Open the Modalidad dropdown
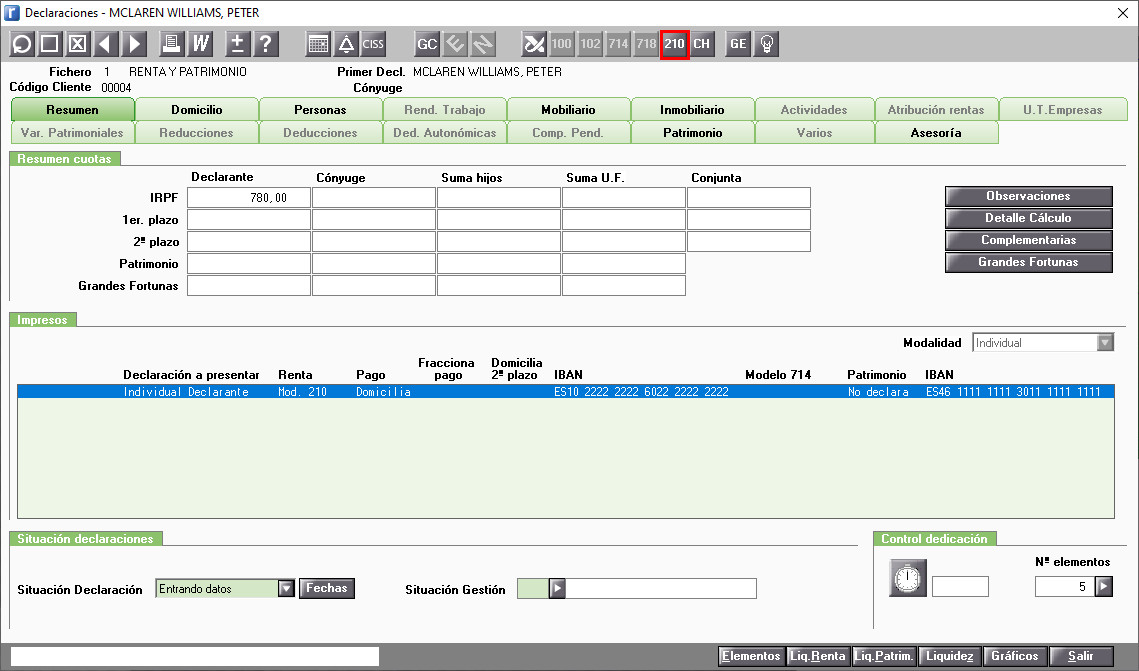The height and width of the screenshot is (671, 1139). tap(1105, 343)
